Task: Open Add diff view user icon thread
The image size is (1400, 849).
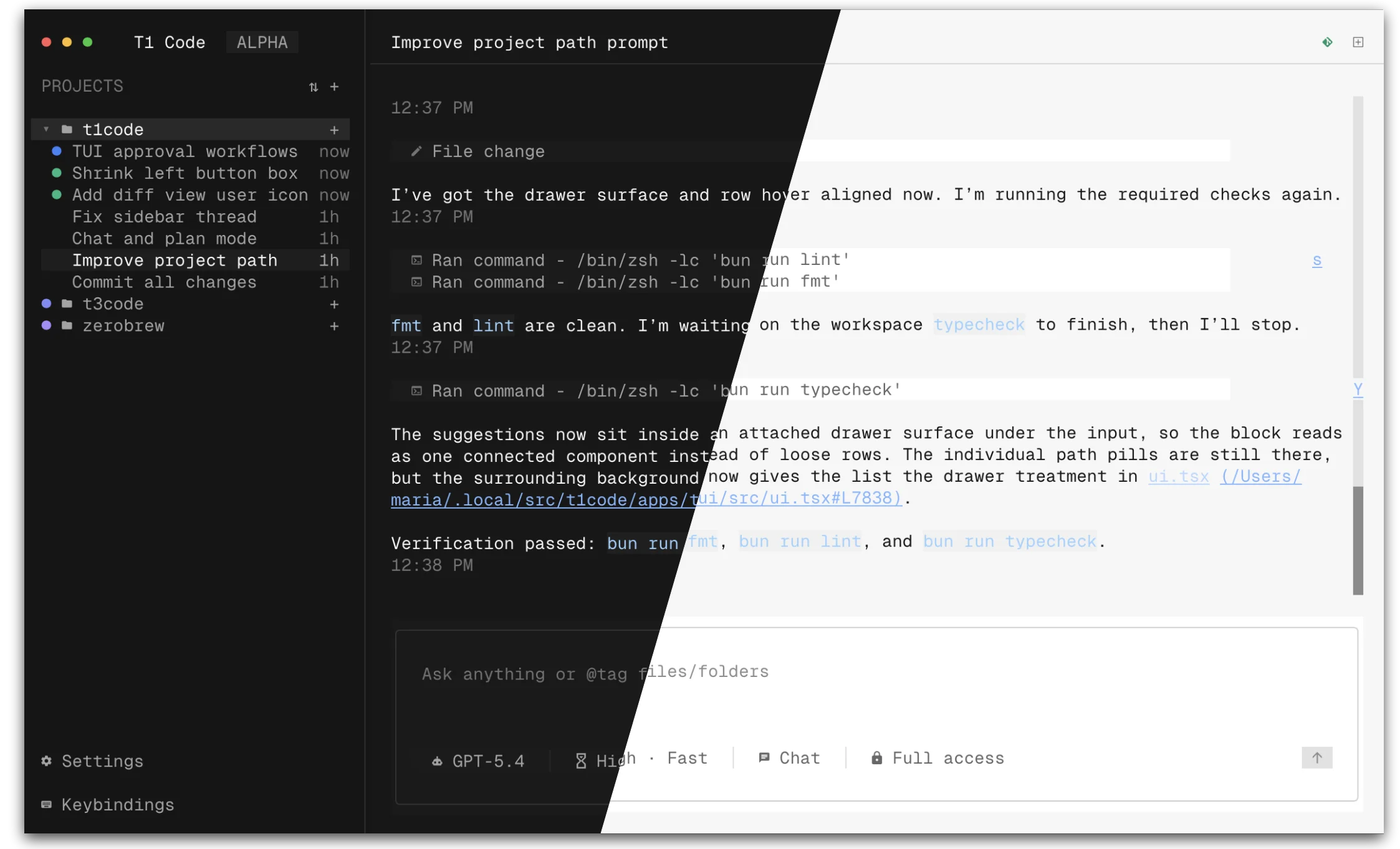Action: 195,195
